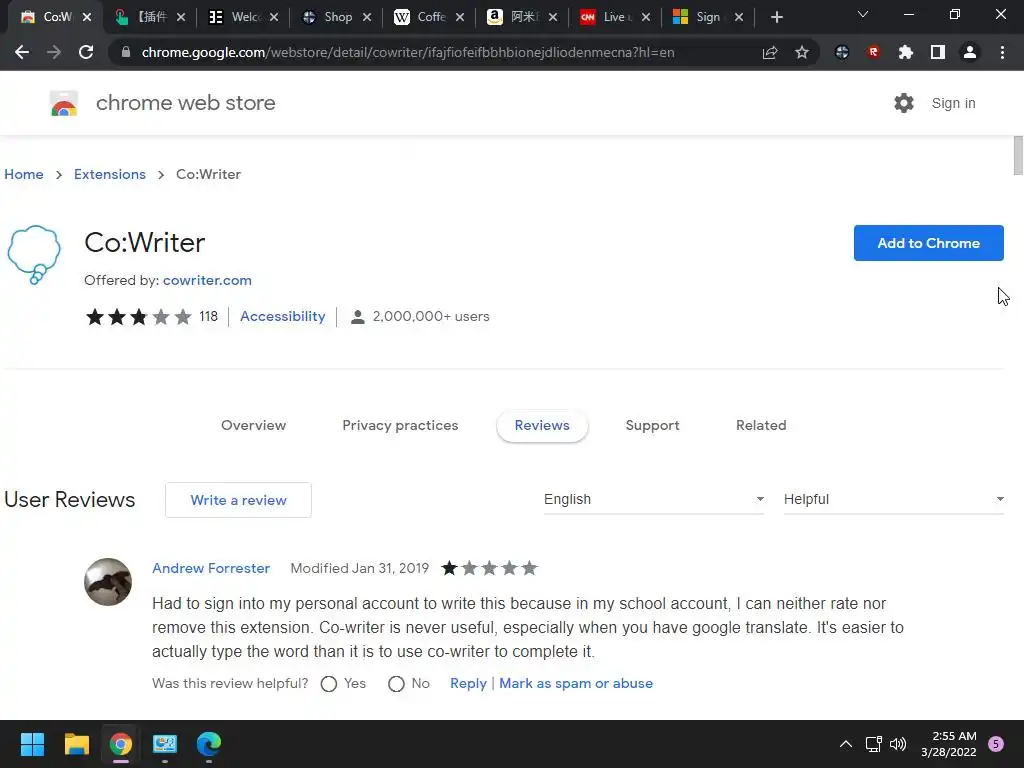Switch to the Overview tab
Screen dimensions: 1024x768
click(x=253, y=425)
